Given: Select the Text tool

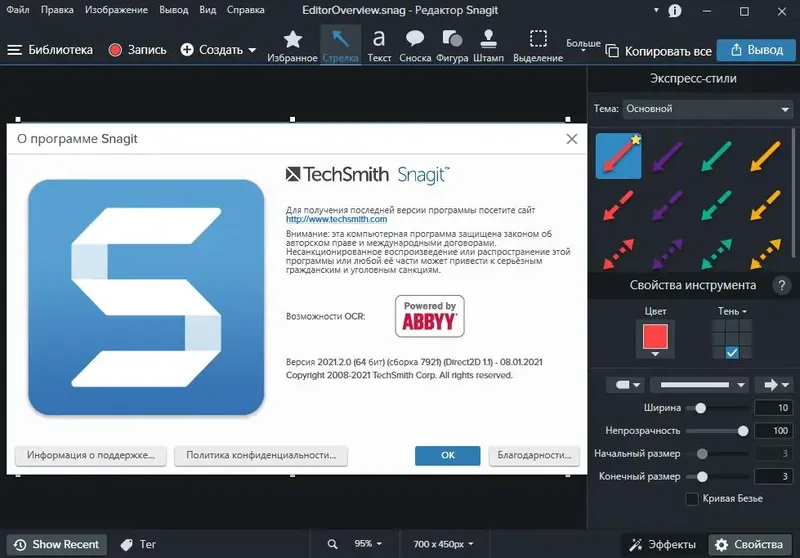Looking at the screenshot, I should [379, 46].
